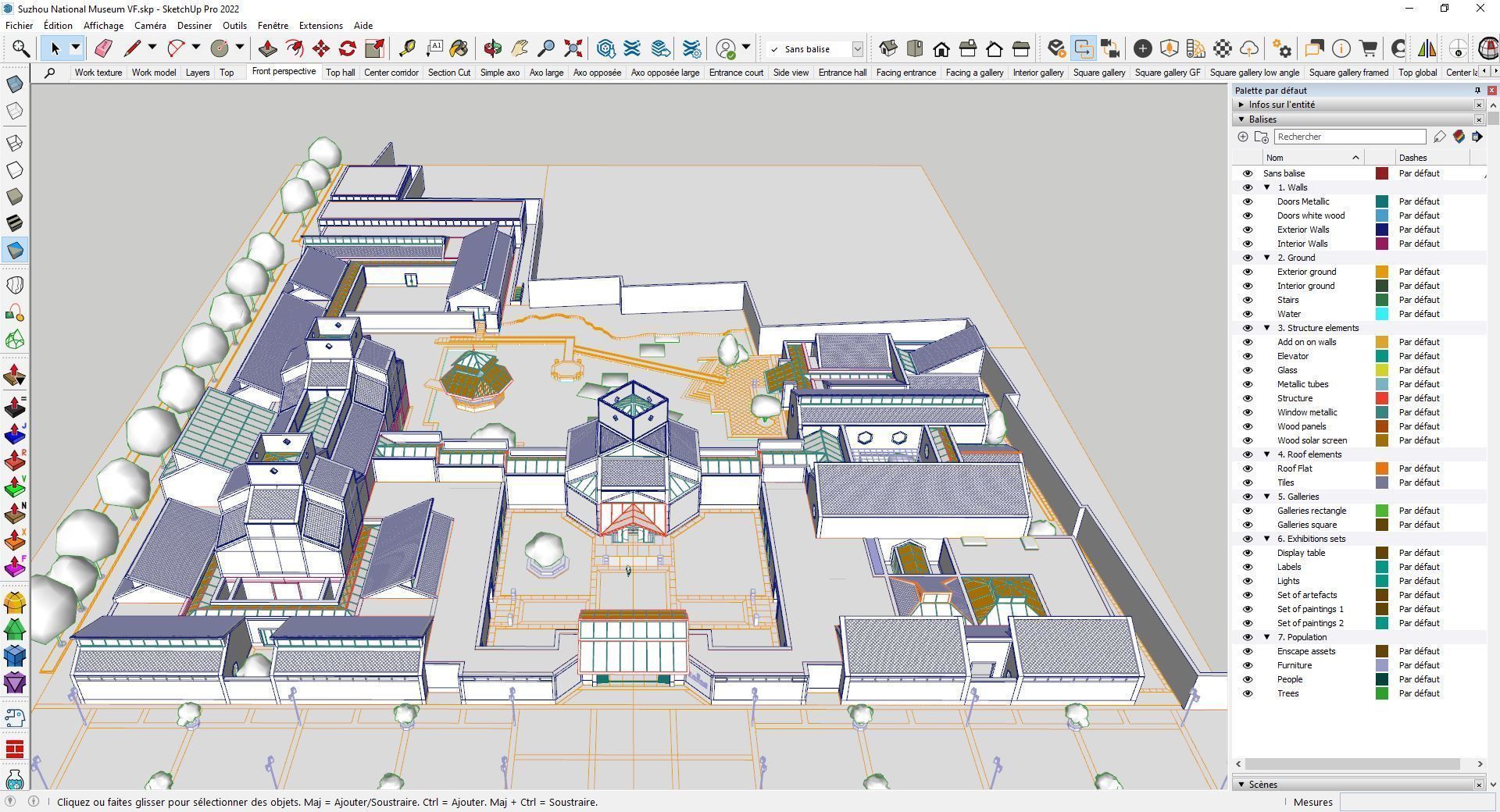1500x812 pixels.
Task: Open the Search SketchUp magnifier
Action: click(x=21, y=48)
